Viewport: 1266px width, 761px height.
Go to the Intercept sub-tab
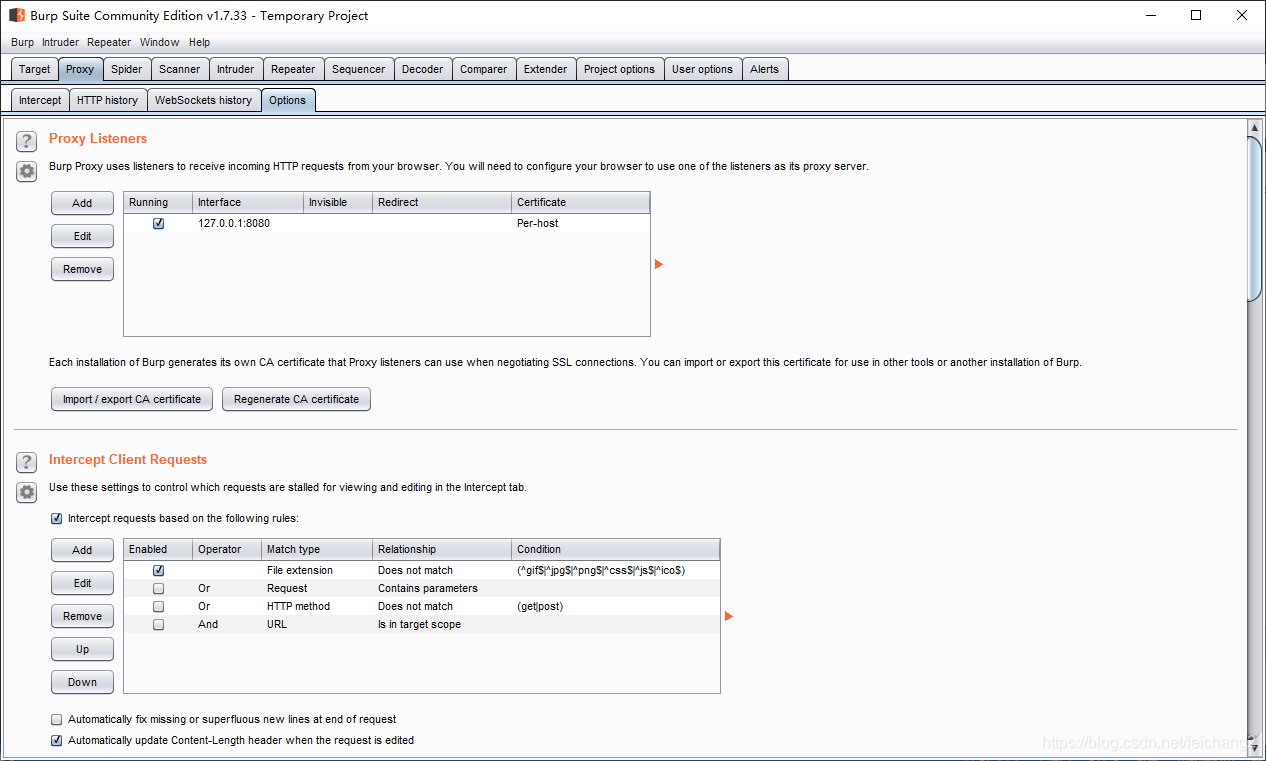40,100
